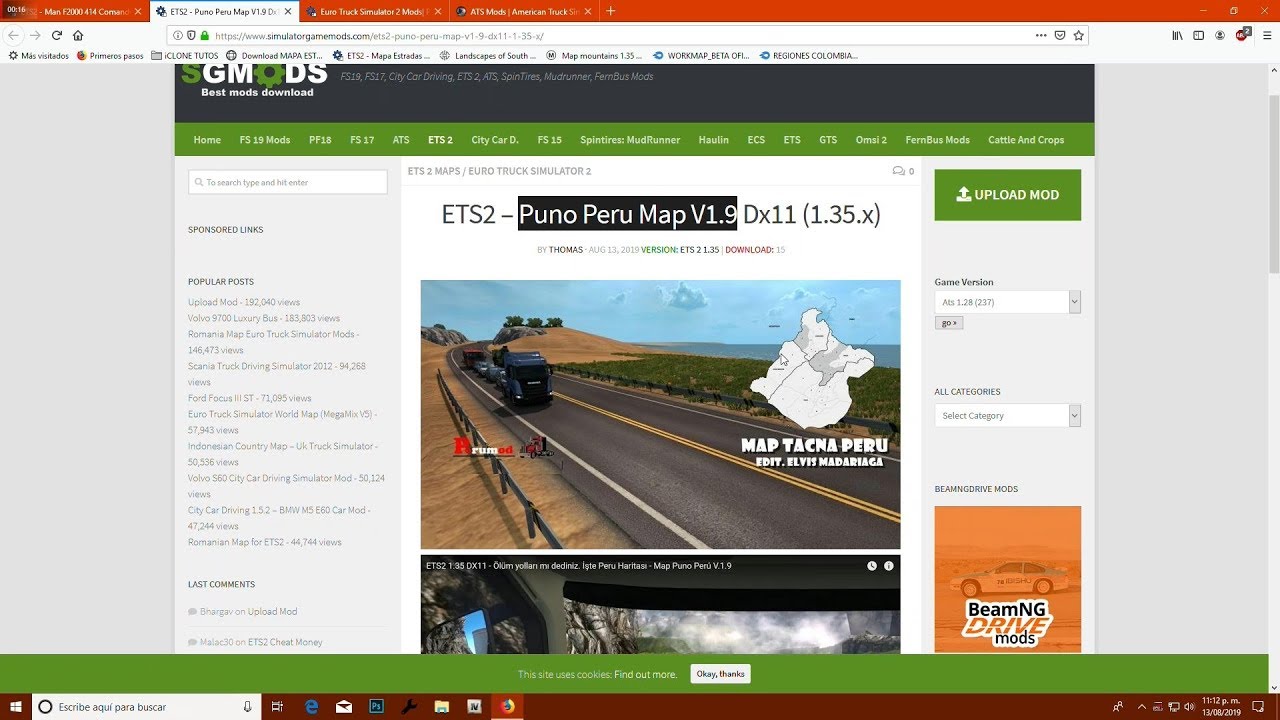Click the BeamNG Drive mods banner
The height and width of the screenshot is (720, 1280).
click(x=1007, y=579)
